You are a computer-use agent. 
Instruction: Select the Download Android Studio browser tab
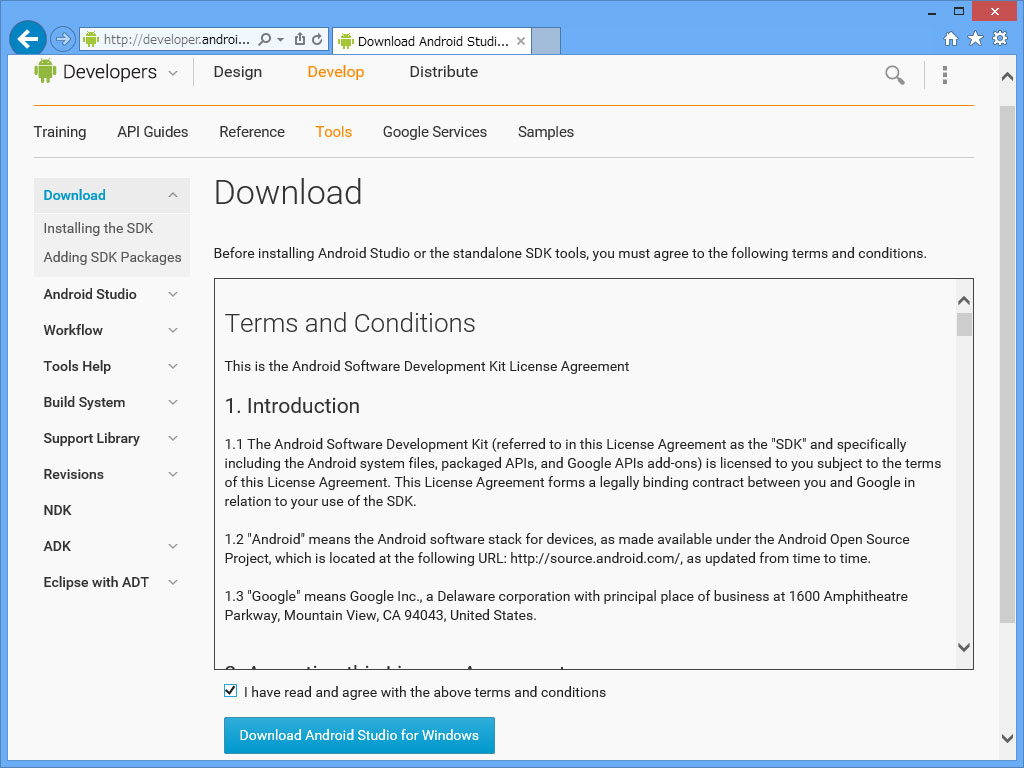coord(432,41)
